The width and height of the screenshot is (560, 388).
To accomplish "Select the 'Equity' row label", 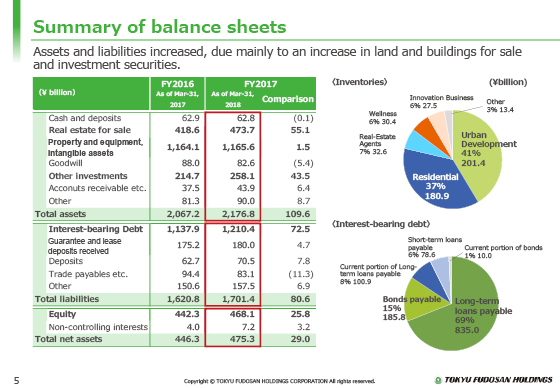I will pyautogui.click(x=62, y=314).
